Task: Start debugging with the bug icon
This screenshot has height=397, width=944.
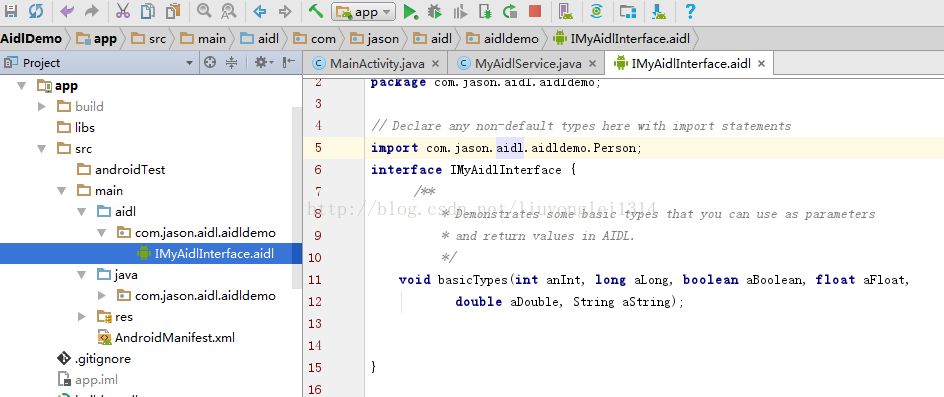Action: [x=434, y=11]
